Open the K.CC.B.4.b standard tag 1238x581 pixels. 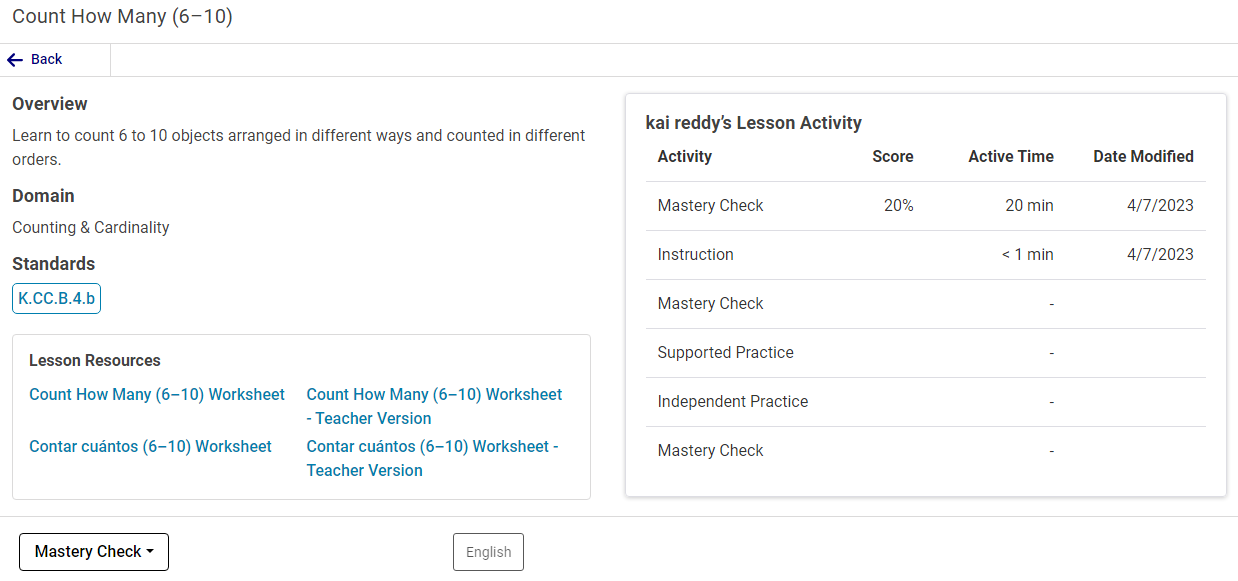(x=56, y=298)
